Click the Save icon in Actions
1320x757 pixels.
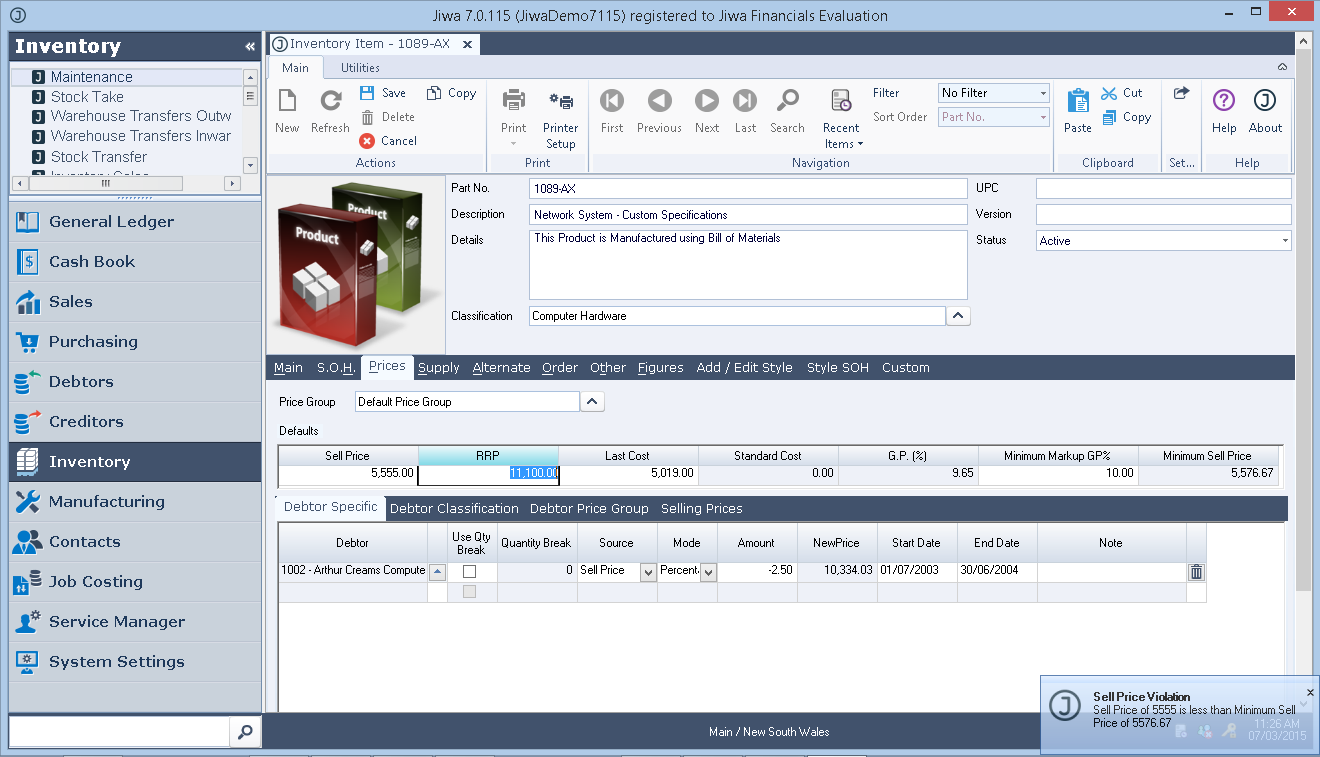tap(368, 93)
